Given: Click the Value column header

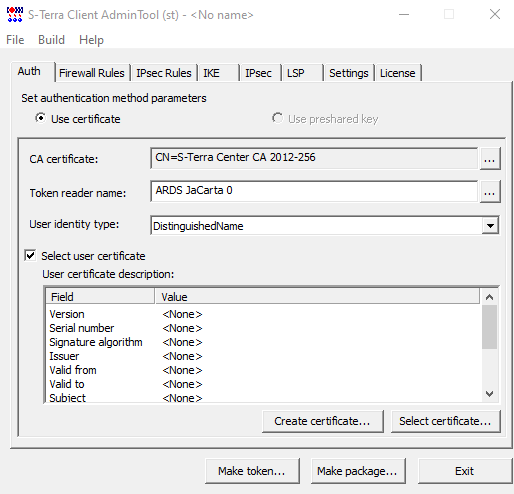Looking at the screenshot, I should click(x=317, y=296).
